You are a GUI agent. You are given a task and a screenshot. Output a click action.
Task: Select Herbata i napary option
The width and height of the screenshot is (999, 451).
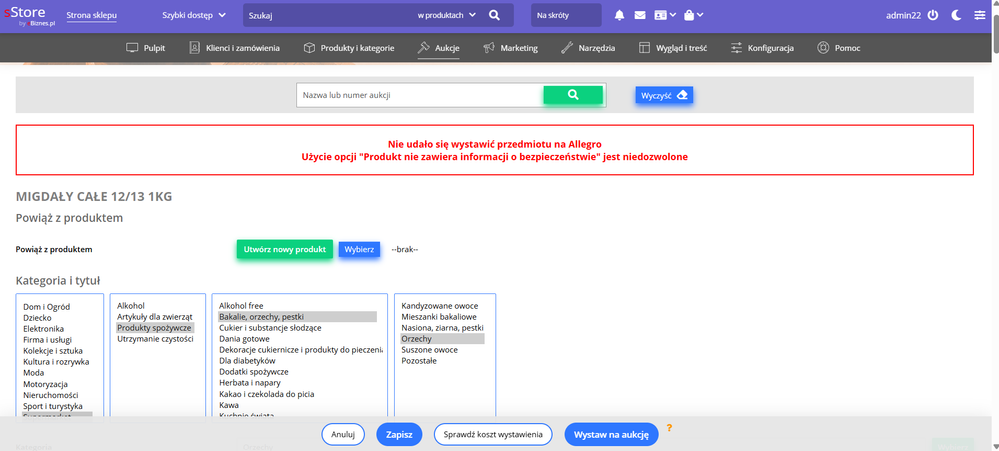click(x=250, y=383)
